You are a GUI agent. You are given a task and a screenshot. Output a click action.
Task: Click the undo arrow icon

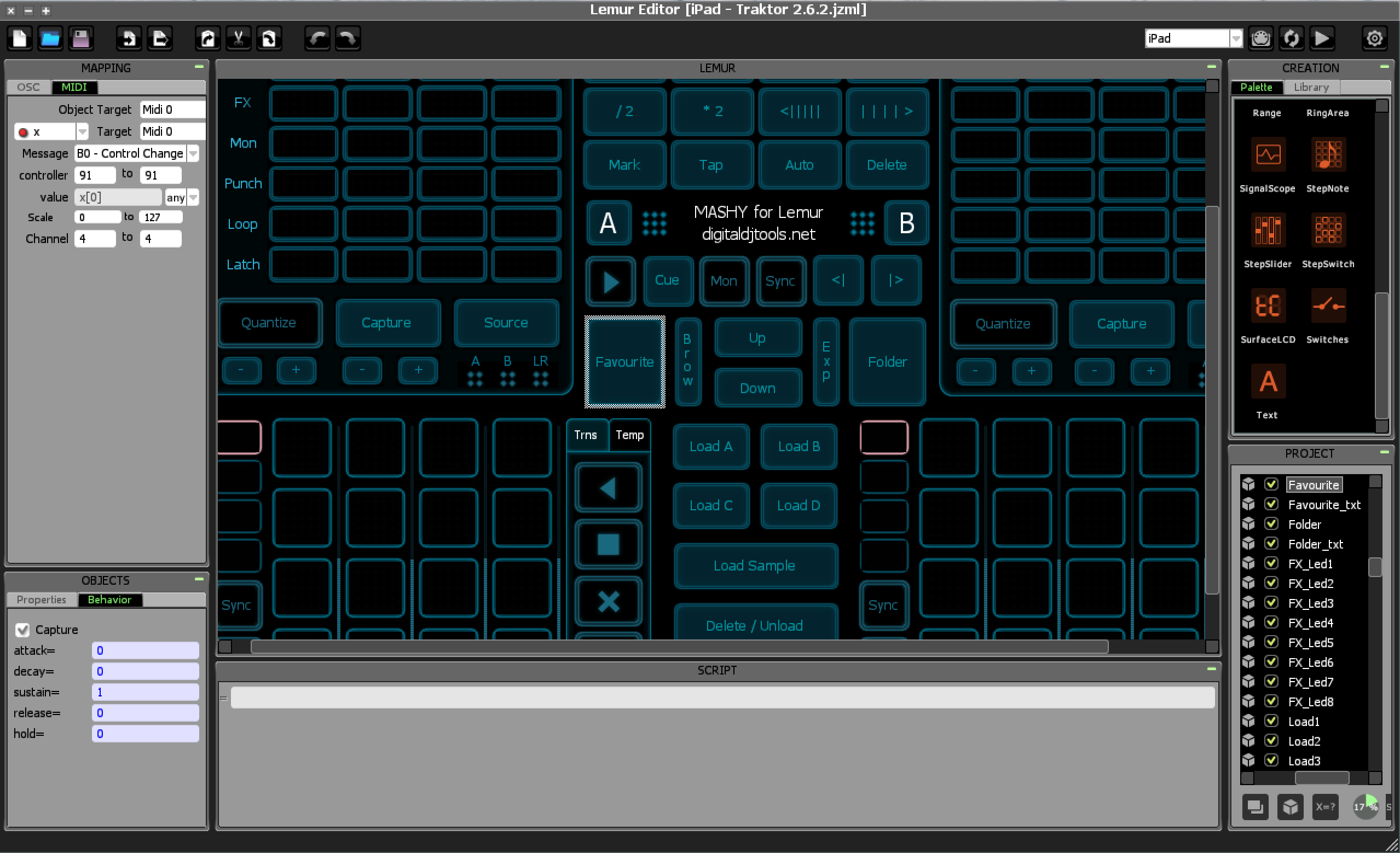[x=317, y=38]
